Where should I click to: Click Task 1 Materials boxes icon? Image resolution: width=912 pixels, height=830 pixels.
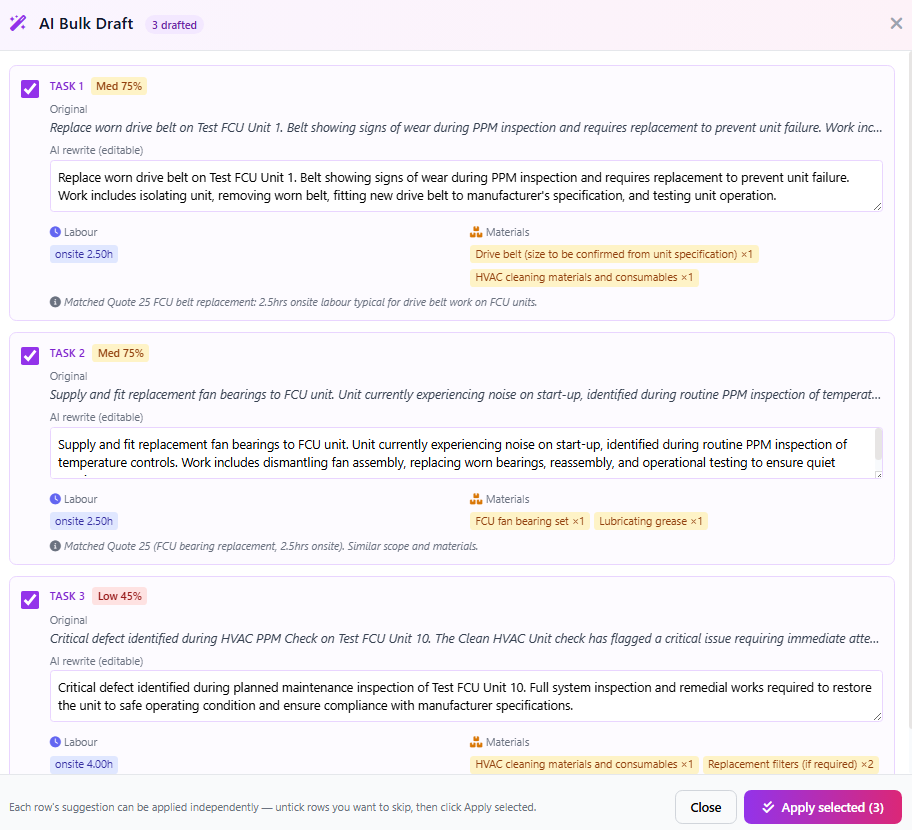476,231
